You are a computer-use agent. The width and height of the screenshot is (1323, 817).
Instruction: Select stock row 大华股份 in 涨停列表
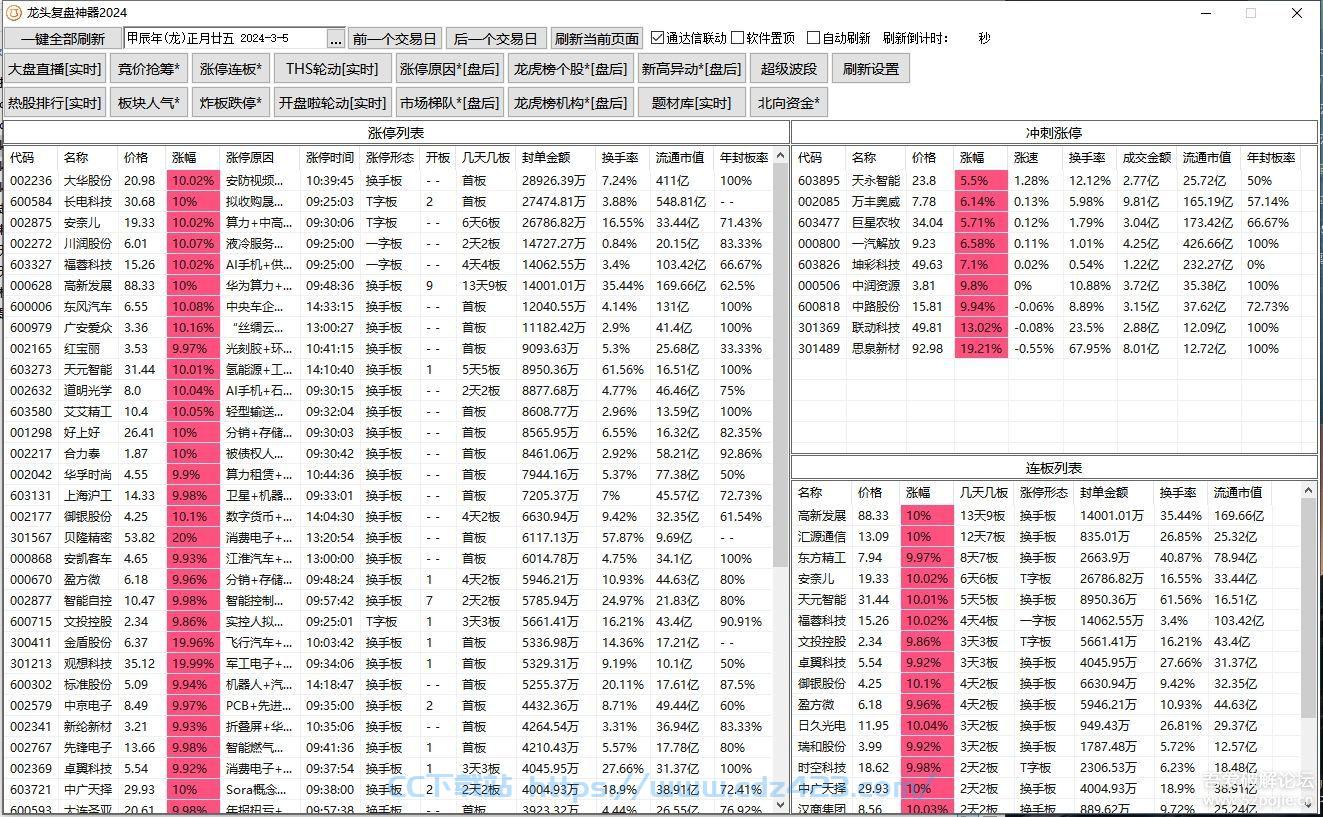tap(388, 181)
